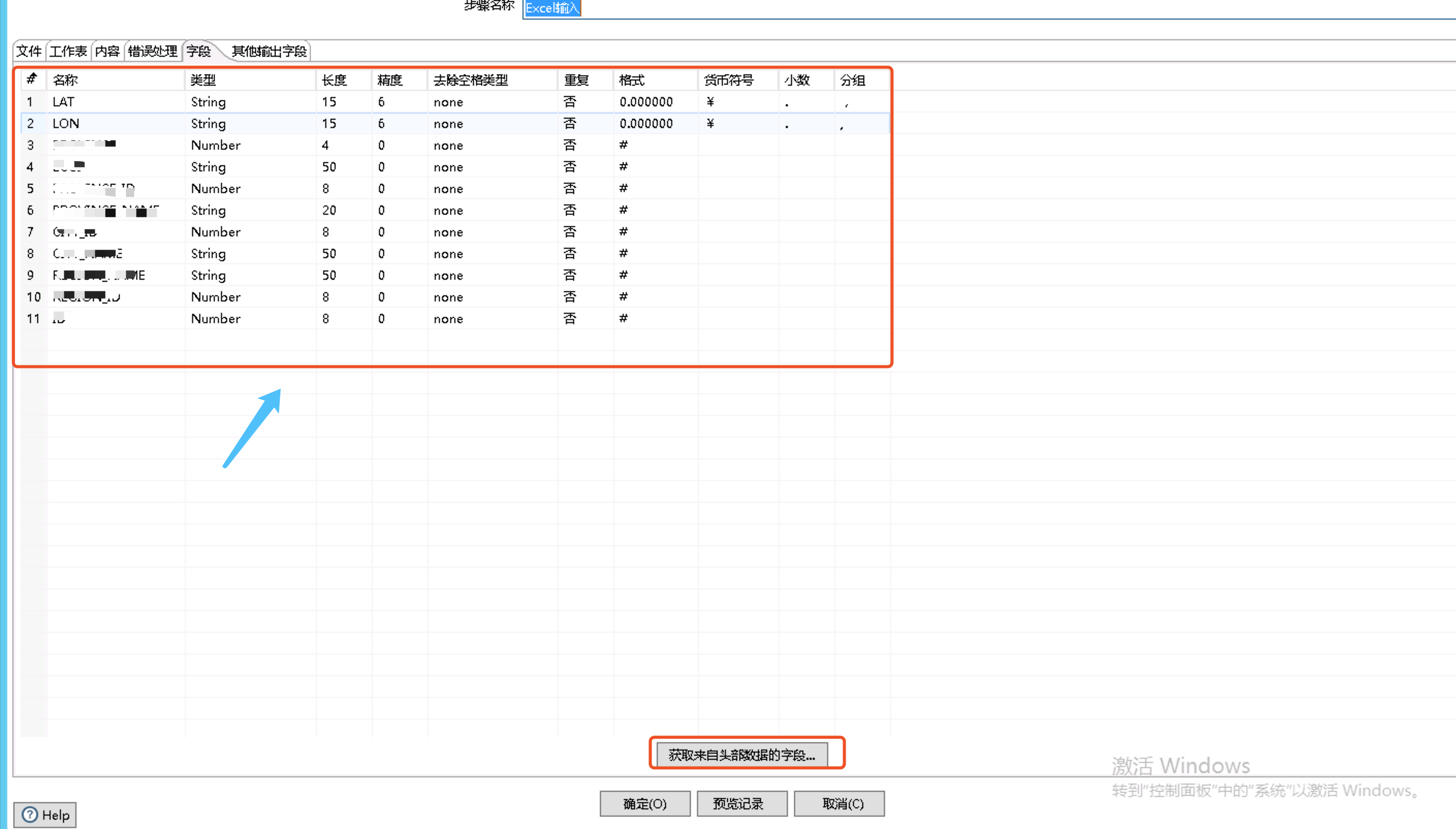The image size is (1456, 829).
Task: Toggle the 重复 value on LAT row
Action: 570,101
